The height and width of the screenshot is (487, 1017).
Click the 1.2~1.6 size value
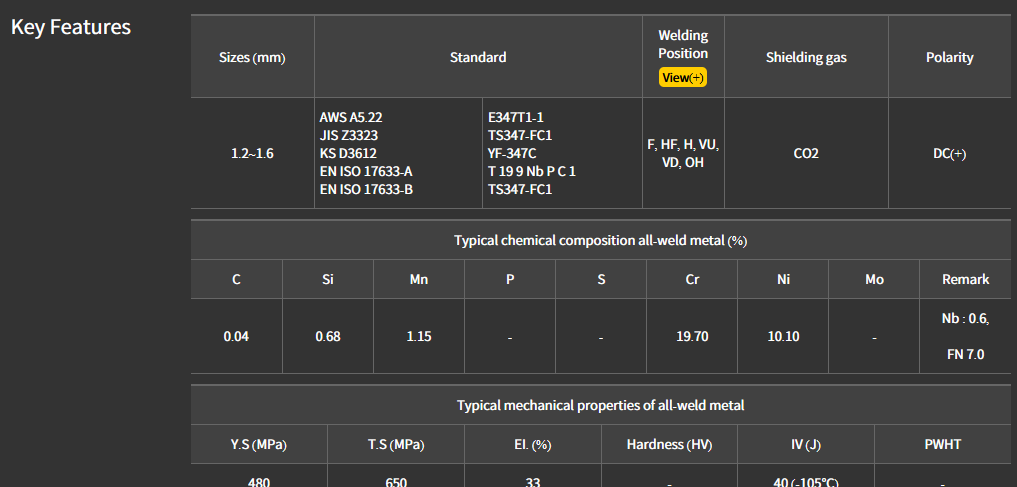pyautogui.click(x=252, y=154)
